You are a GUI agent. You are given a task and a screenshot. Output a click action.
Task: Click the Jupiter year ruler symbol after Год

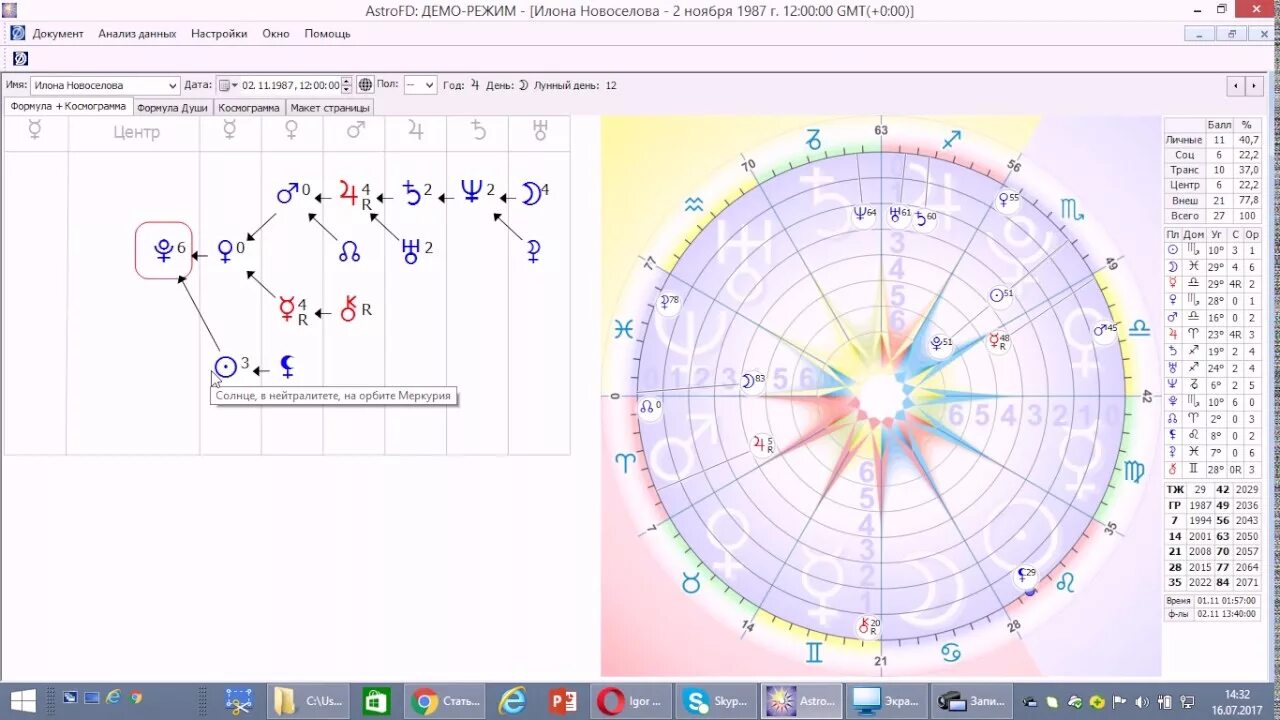coord(475,86)
